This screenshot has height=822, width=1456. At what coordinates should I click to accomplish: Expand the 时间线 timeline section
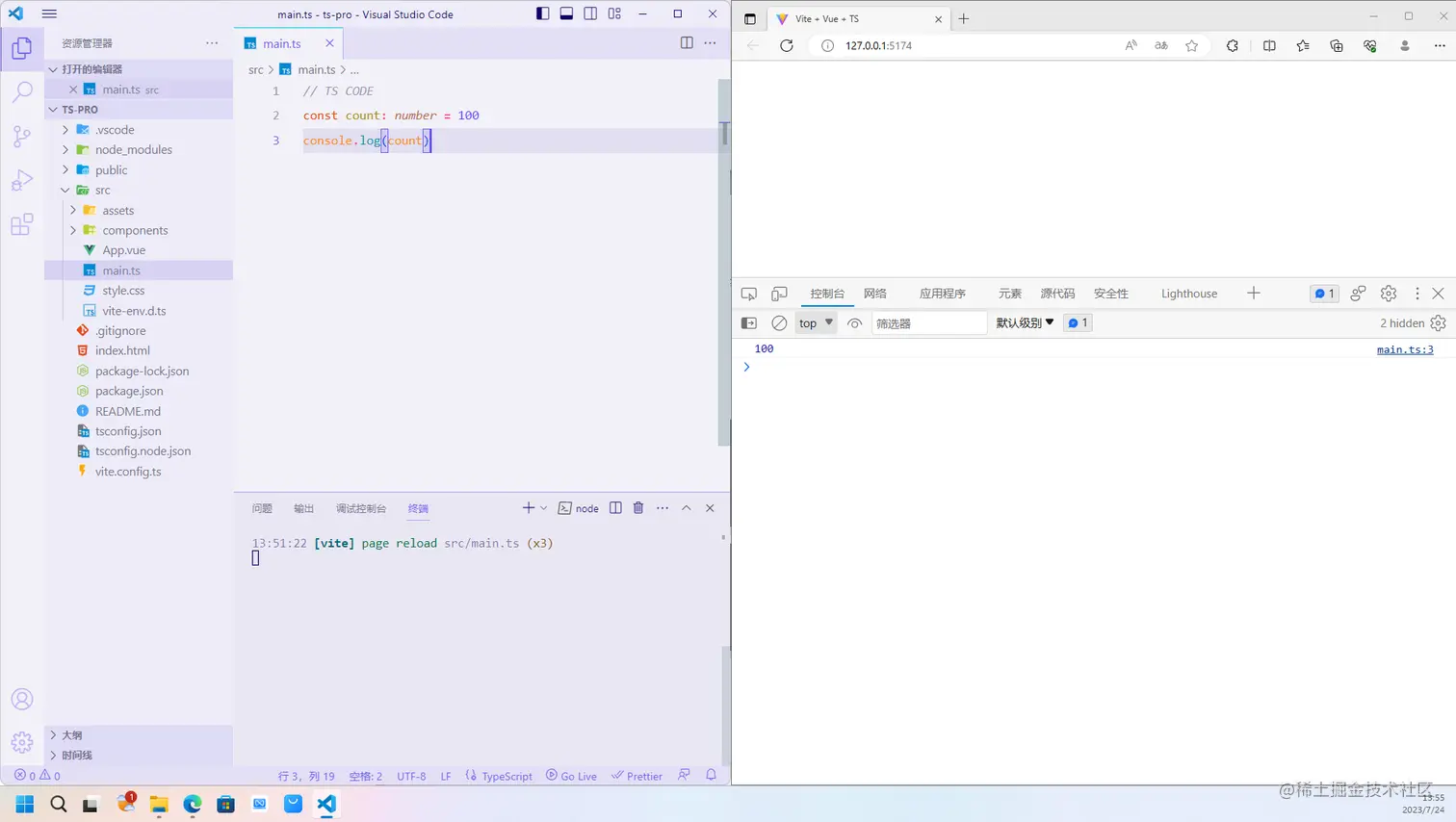coord(139,755)
